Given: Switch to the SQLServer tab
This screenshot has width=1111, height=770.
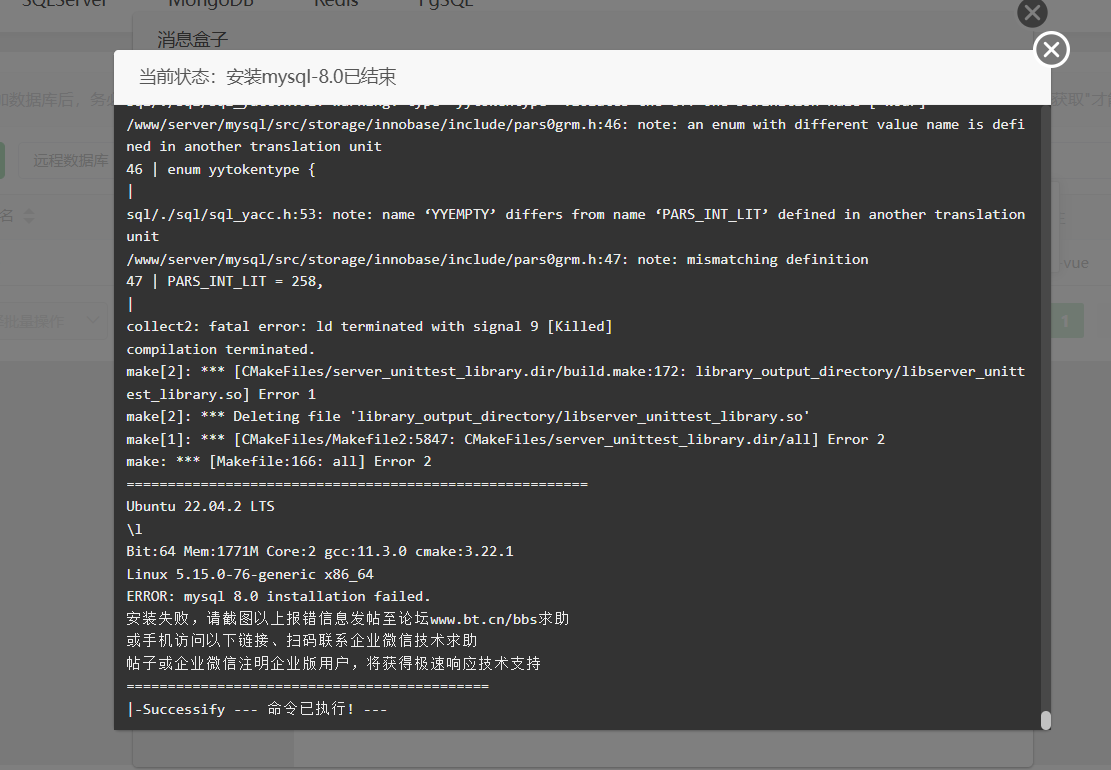Looking at the screenshot, I should coord(64,3).
